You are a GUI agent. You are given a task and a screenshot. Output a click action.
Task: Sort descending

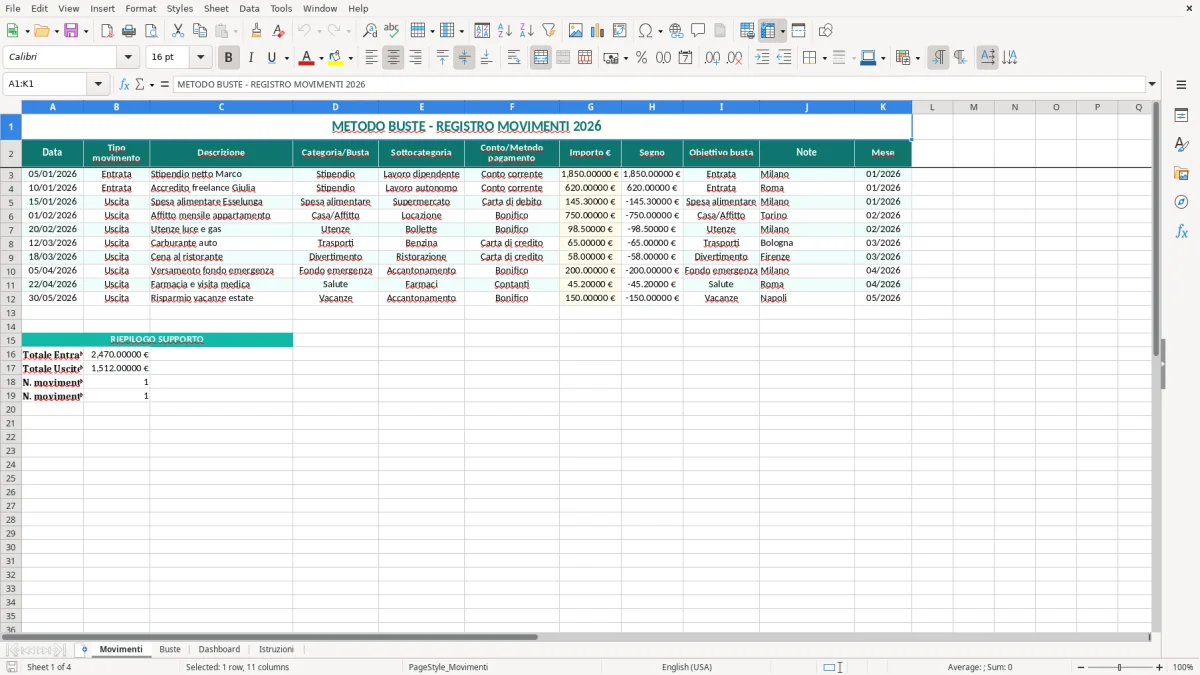[526, 31]
